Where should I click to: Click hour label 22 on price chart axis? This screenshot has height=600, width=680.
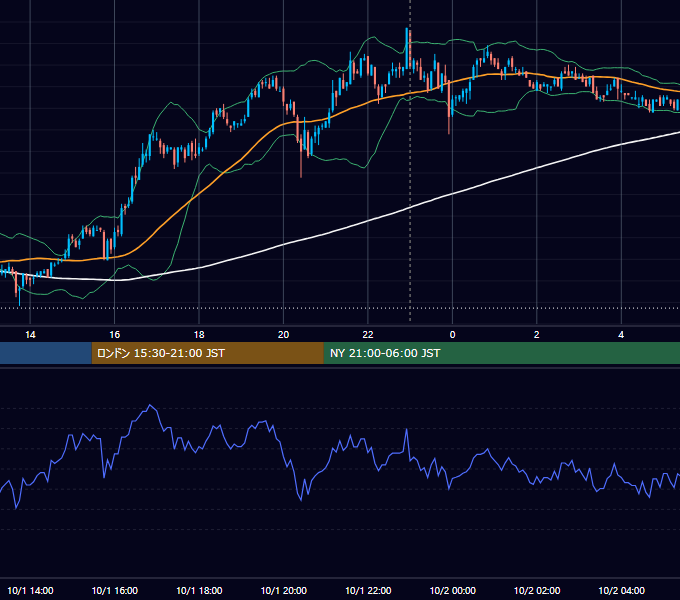[x=368, y=335]
